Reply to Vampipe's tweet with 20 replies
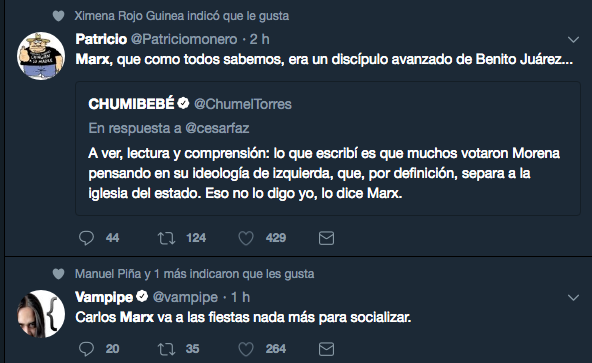Viewport: 592px width, 363px height. click(86, 349)
